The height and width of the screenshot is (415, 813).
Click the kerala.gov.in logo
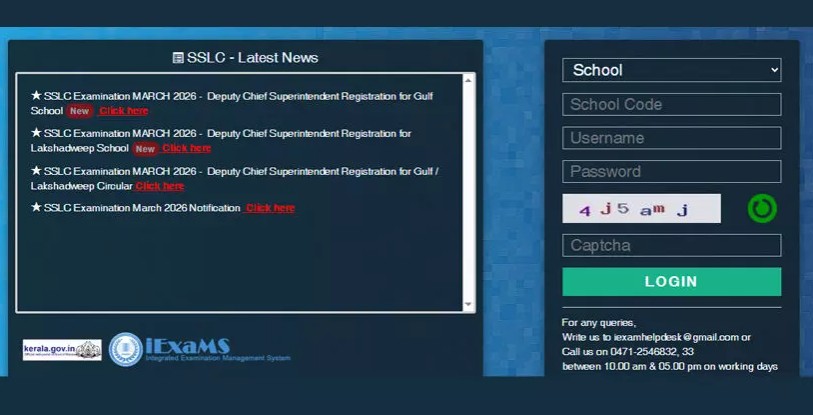coord(62,350)
